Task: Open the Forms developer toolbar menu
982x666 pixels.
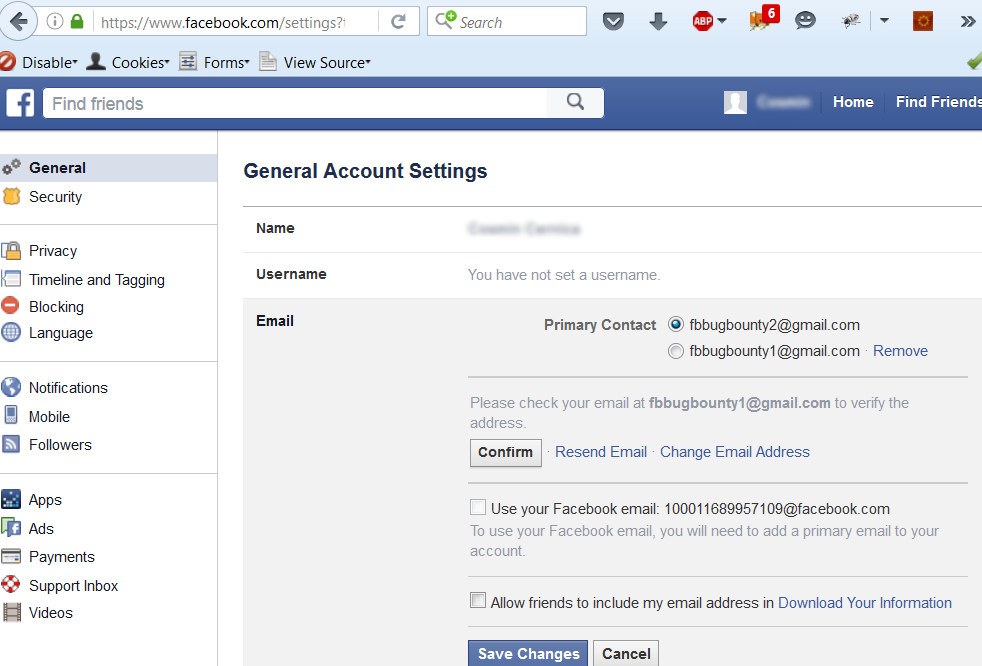Action: tap(214, 62)
